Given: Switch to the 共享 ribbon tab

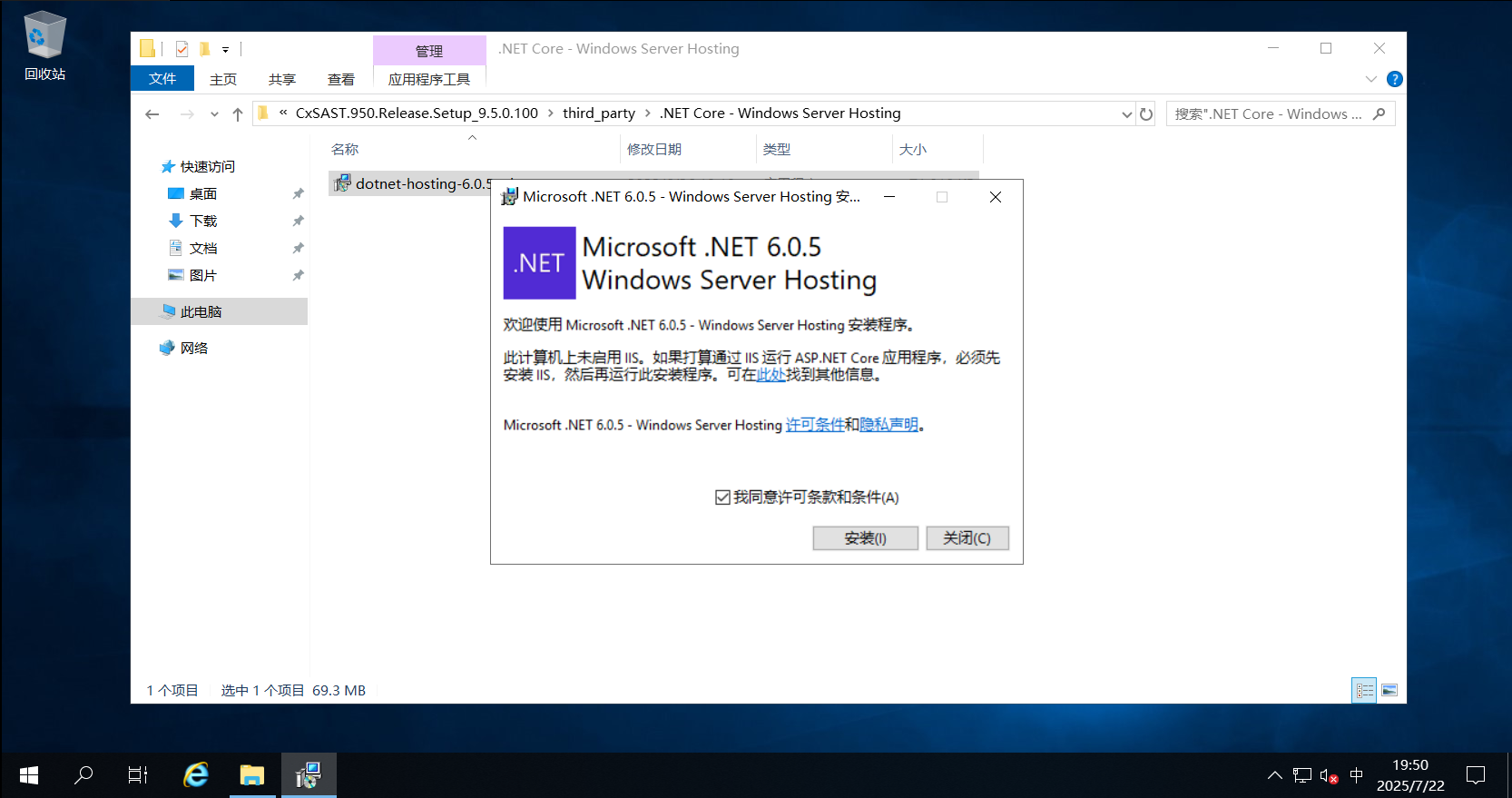Looking at the screenshot, I should coord(282,79).
